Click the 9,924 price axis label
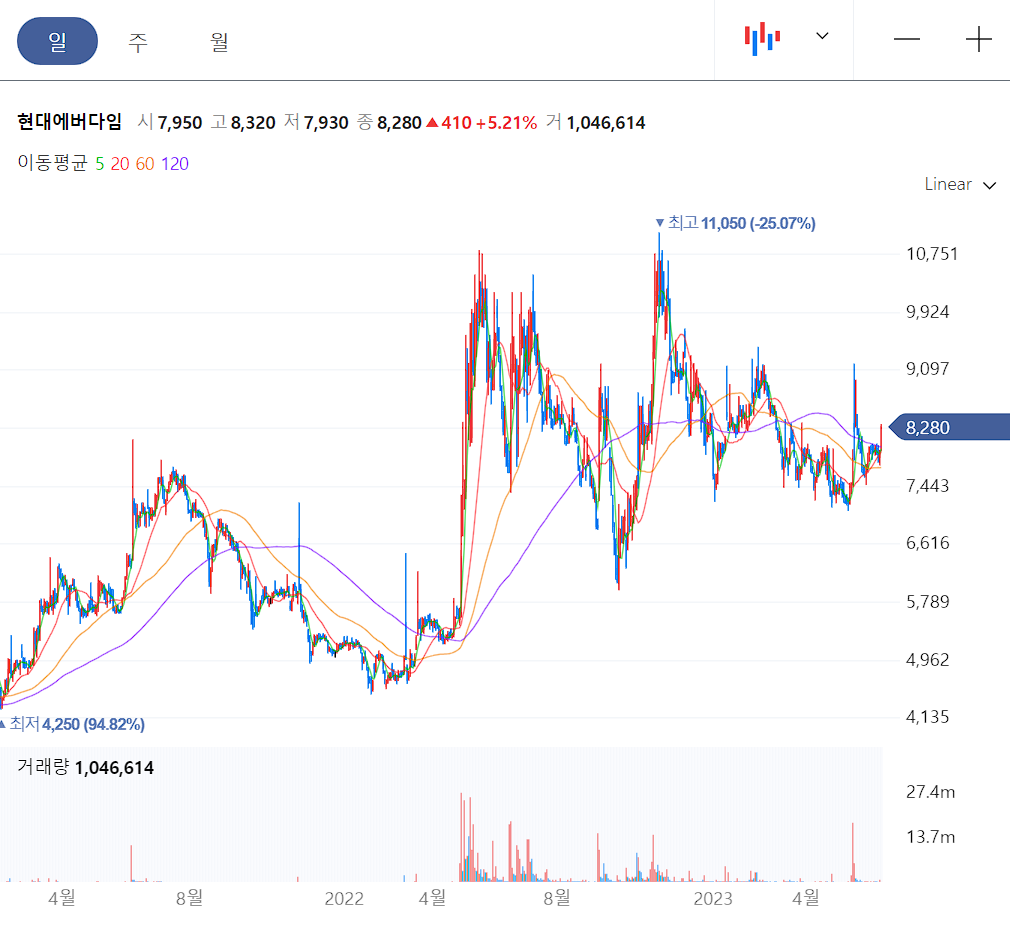 (928, 312)
